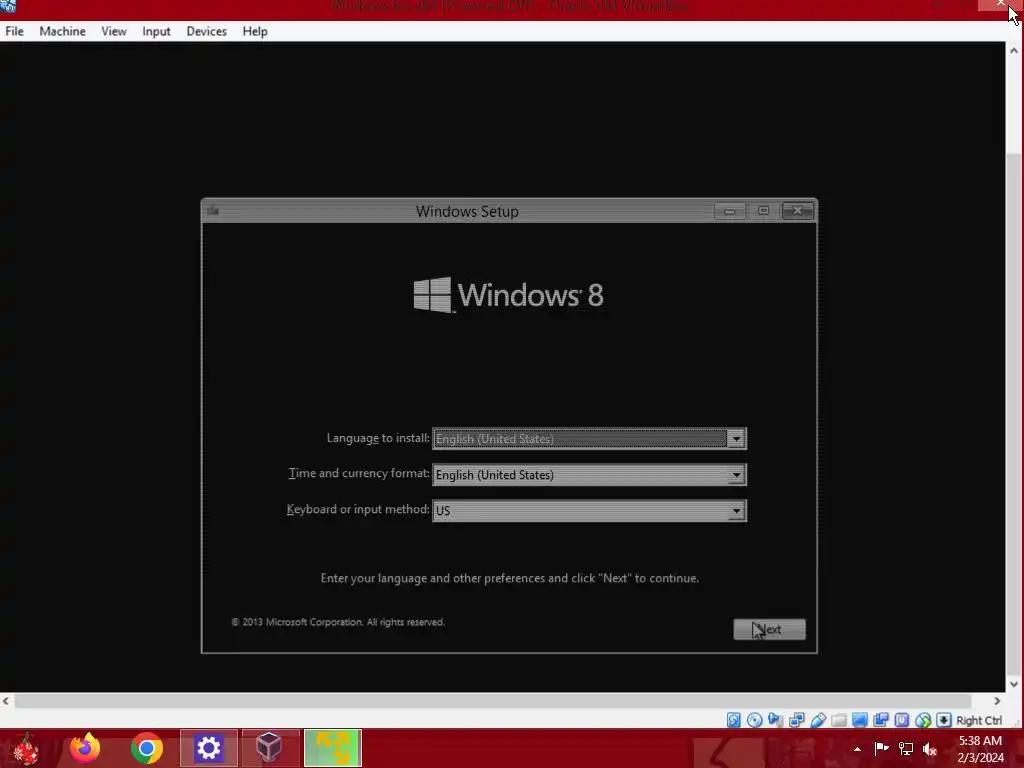Screen dimensions: 1024x768
Task: Close the Windows Setup dialog
Action: point(797,211)
